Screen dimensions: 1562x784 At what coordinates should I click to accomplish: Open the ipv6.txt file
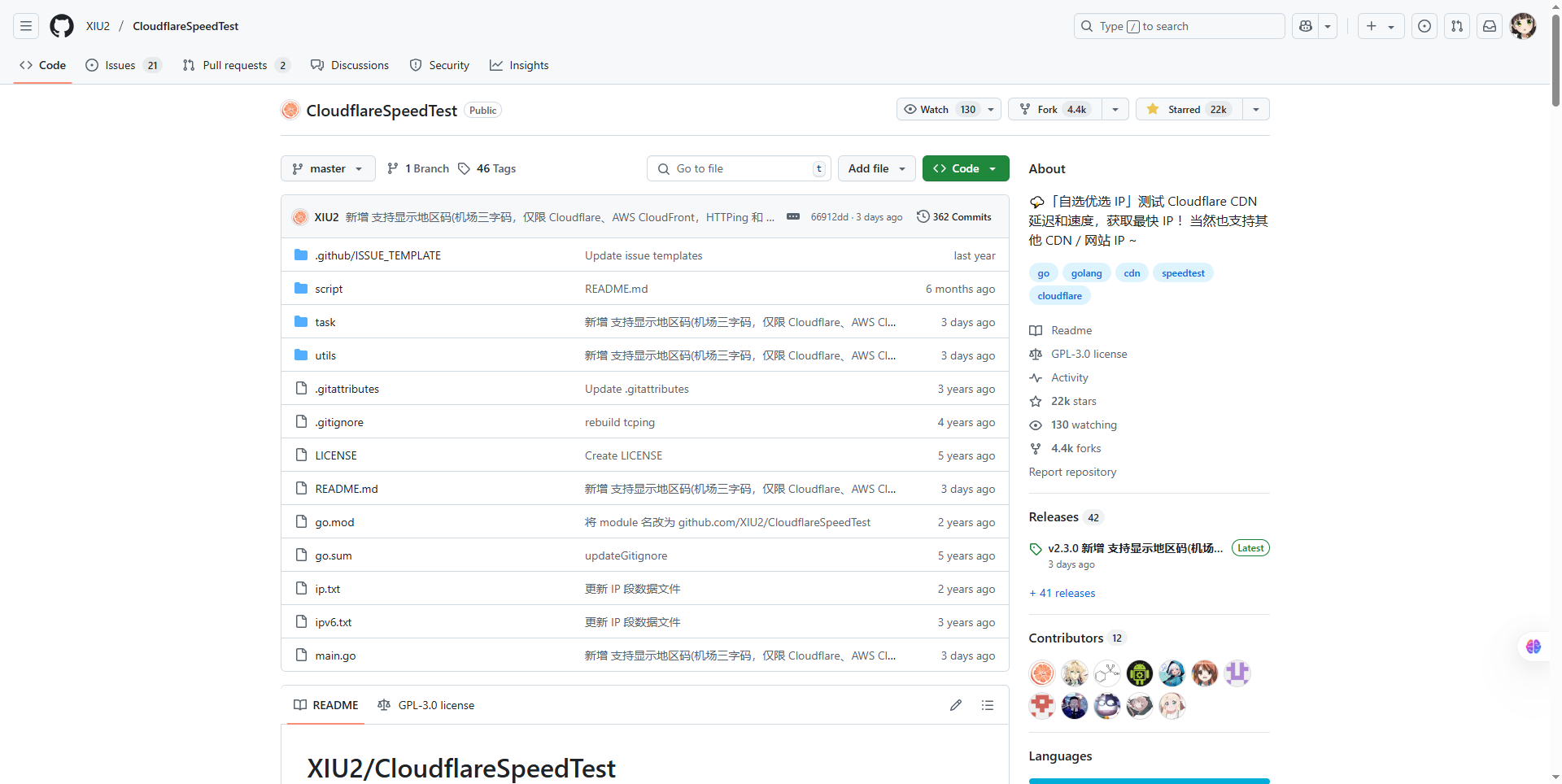334,622
